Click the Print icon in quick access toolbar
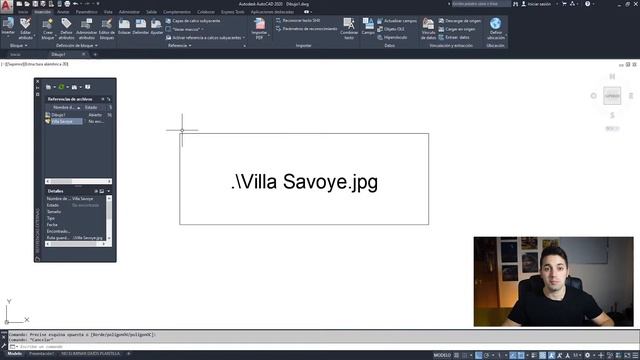640x360 pixels. click(x=67, y=4)
